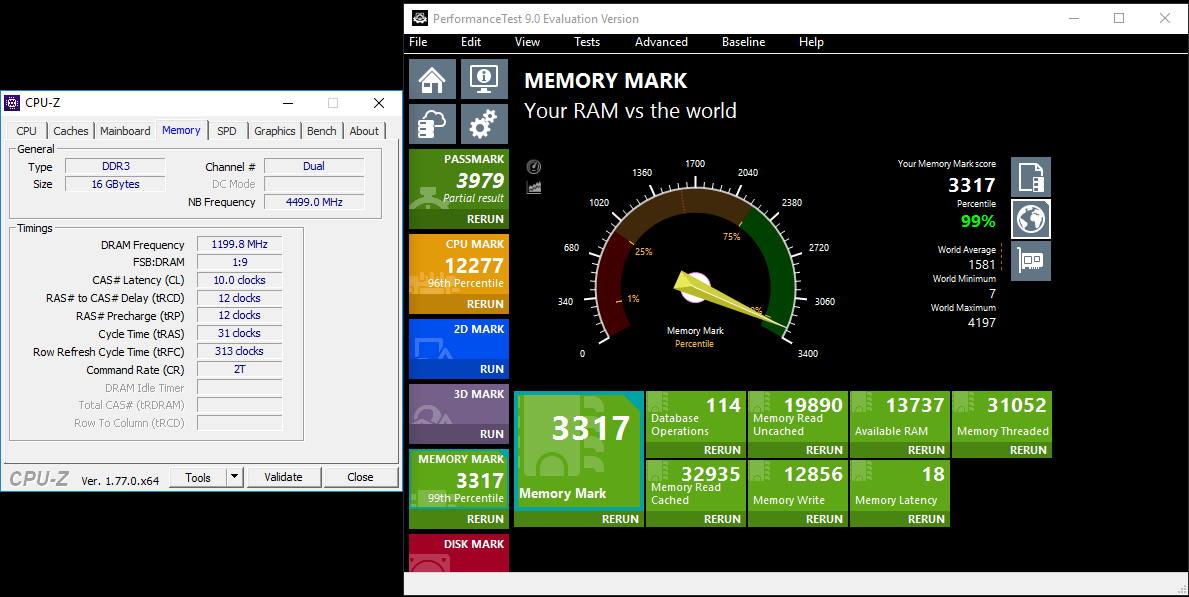
Task: Click the World Average 1581 value
Action: click(x=982, y=265)
